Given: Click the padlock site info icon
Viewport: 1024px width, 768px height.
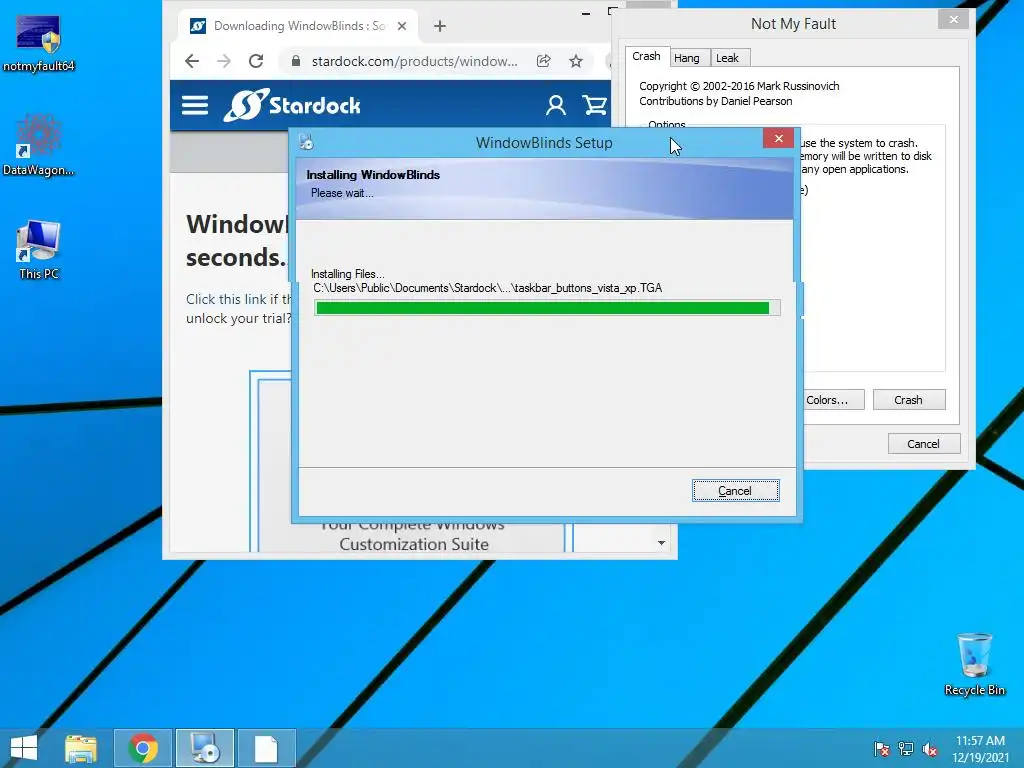Looking at the screenshot, I should [x=296, y=61].
